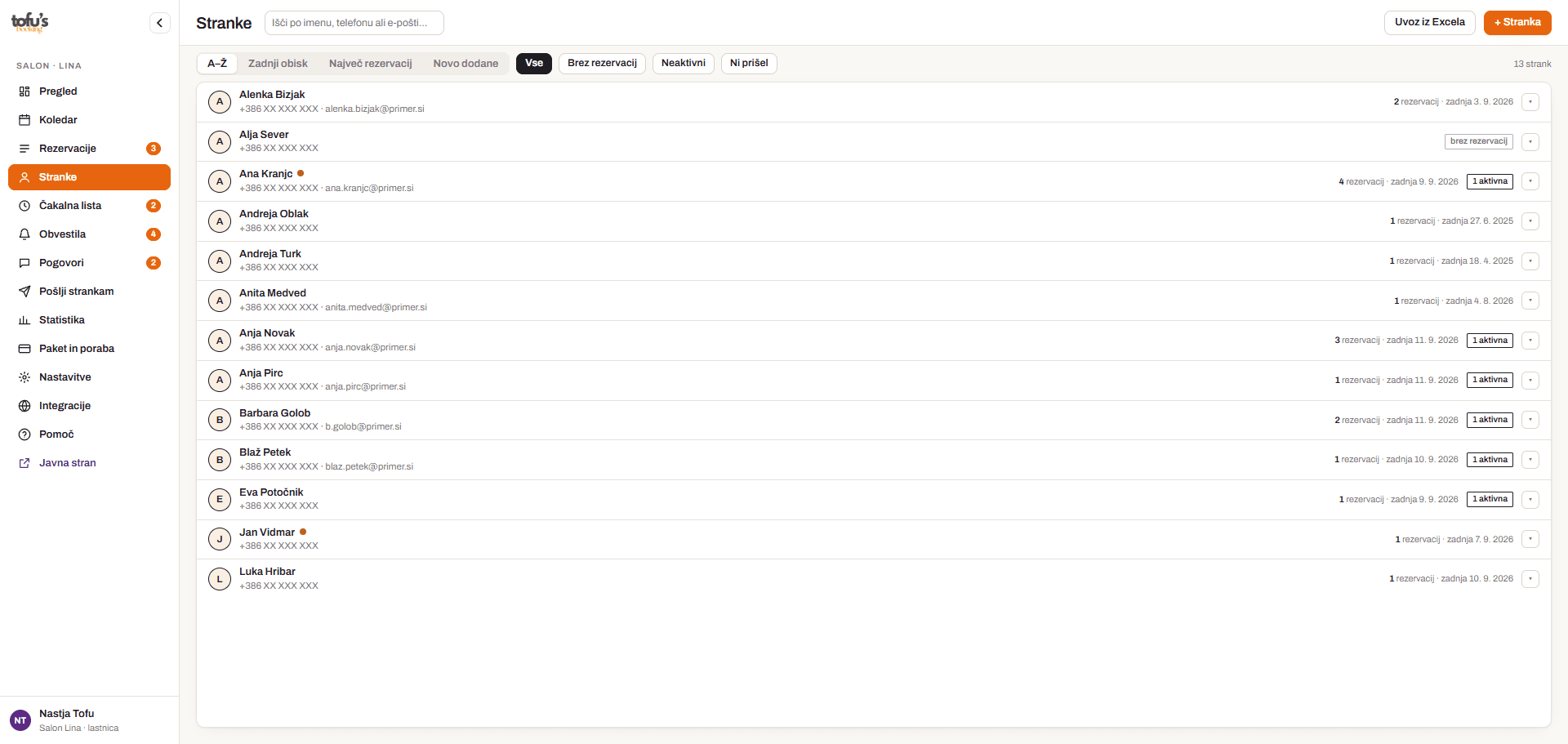The image size is (1568, 744).
Task: Sort by Novo dodane
Action: (x=465, y=64)
